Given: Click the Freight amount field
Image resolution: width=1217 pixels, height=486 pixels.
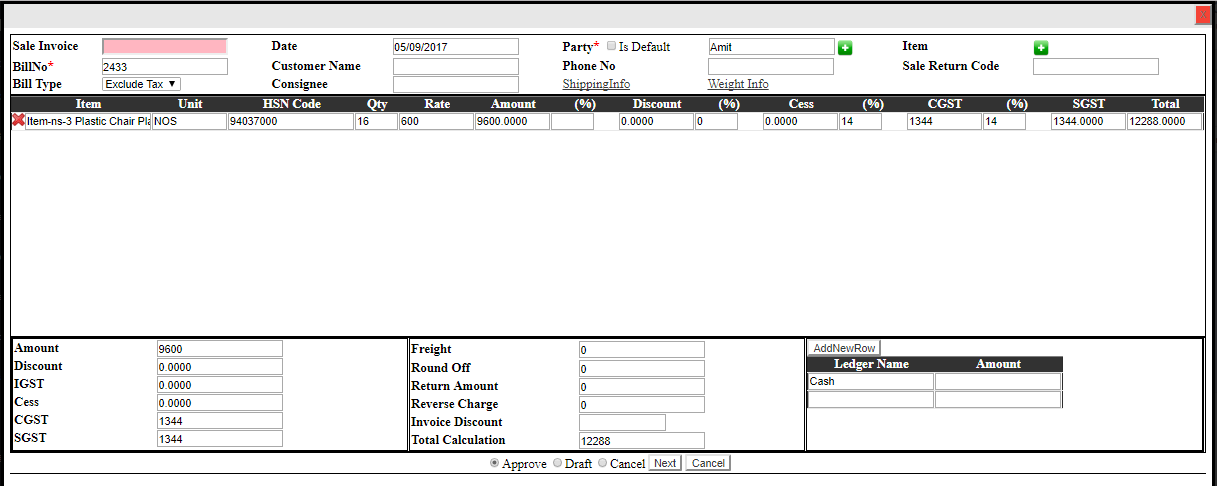Looking at the screenshot, I should point(641,350).
